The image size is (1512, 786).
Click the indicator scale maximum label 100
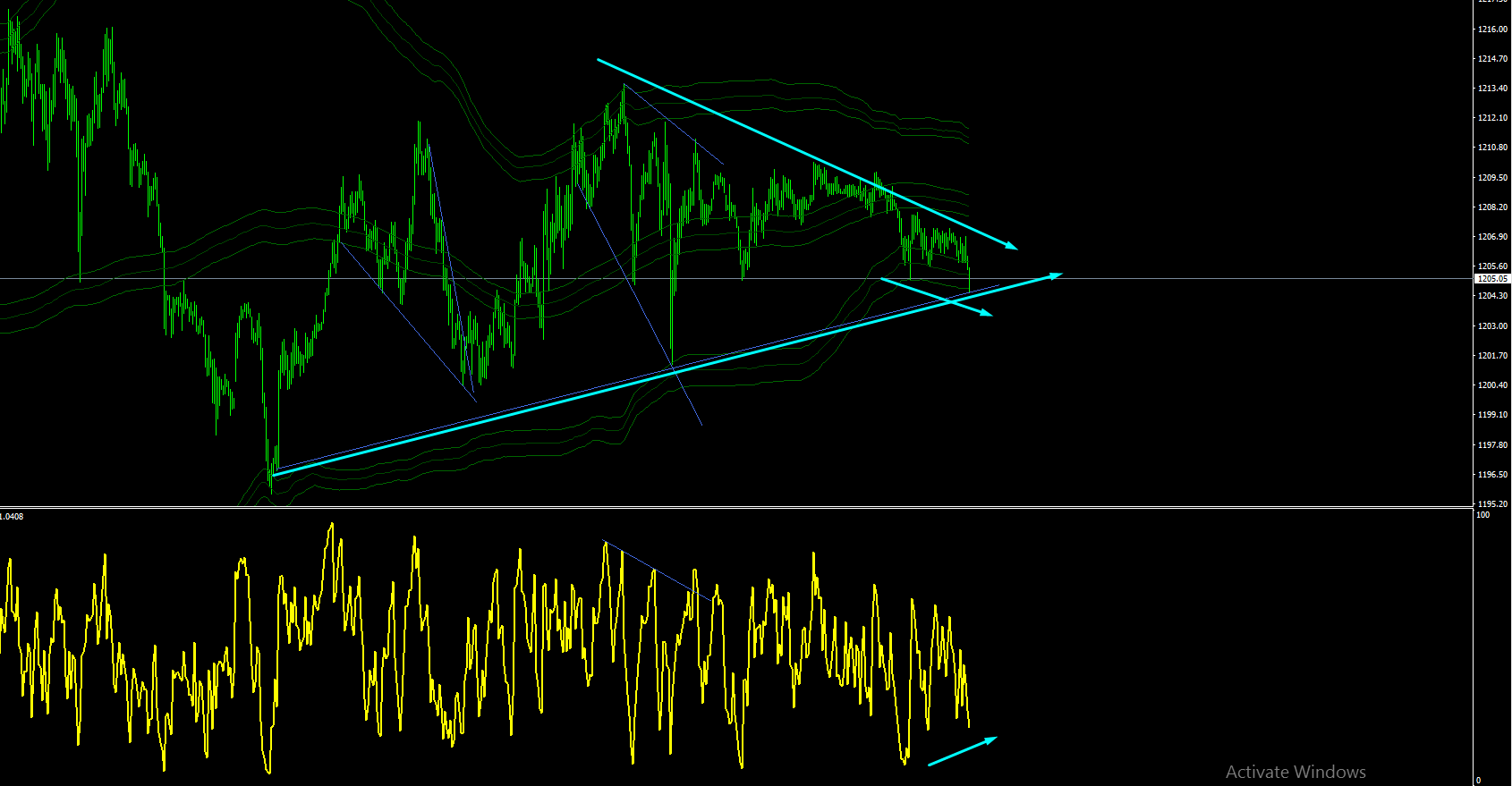1483,515
